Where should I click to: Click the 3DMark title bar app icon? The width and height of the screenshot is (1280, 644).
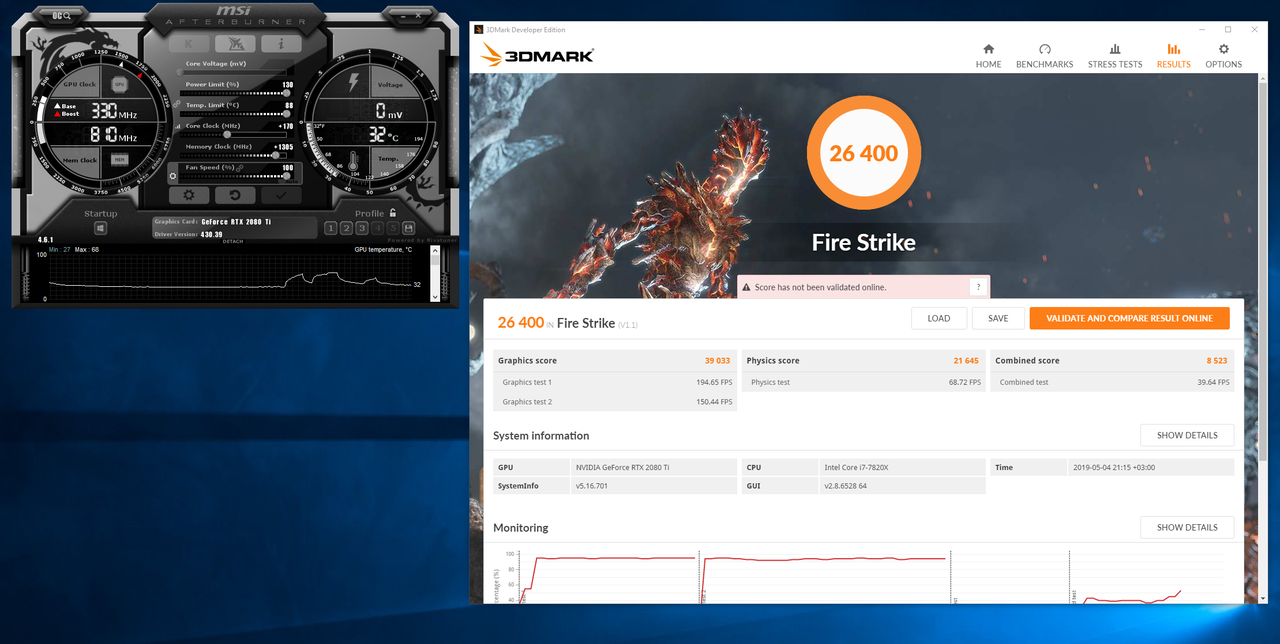coord(478,29)
